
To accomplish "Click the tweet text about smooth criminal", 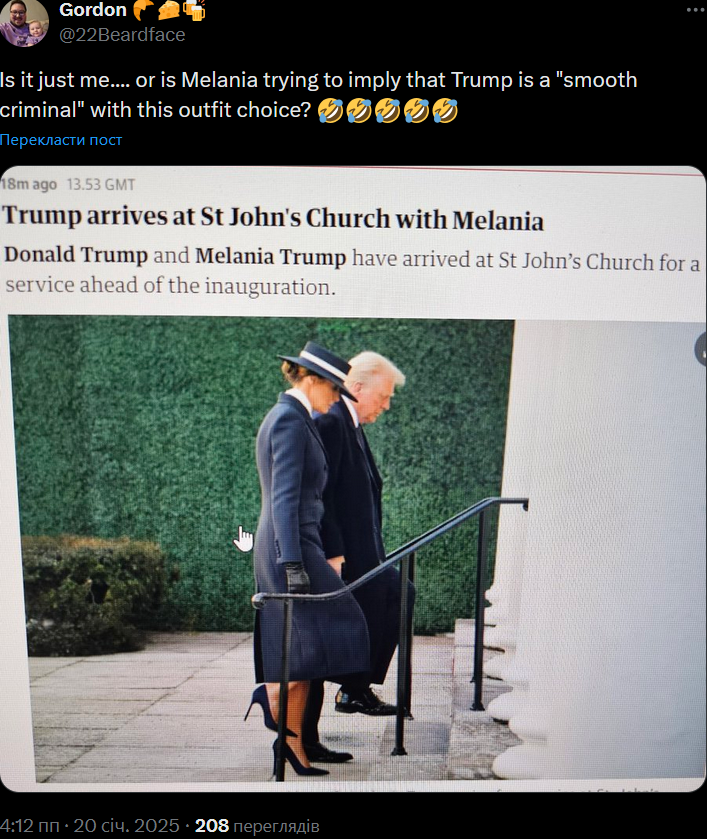I will pos(319,95).
